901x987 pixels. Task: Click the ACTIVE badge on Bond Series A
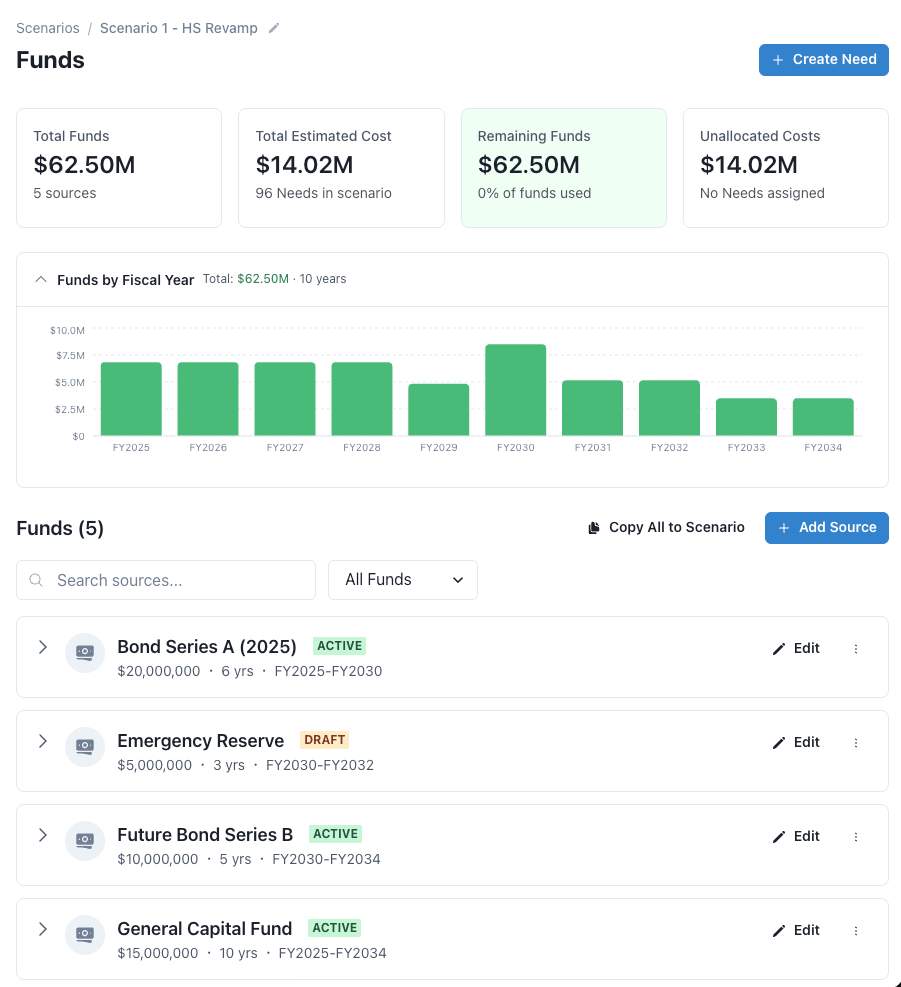pos(340,646)
